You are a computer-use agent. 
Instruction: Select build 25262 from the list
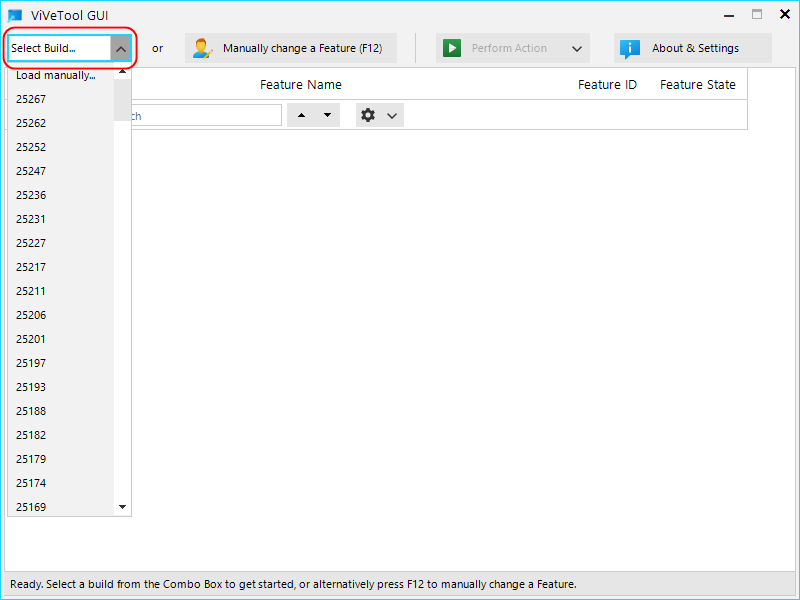[61, 123]
